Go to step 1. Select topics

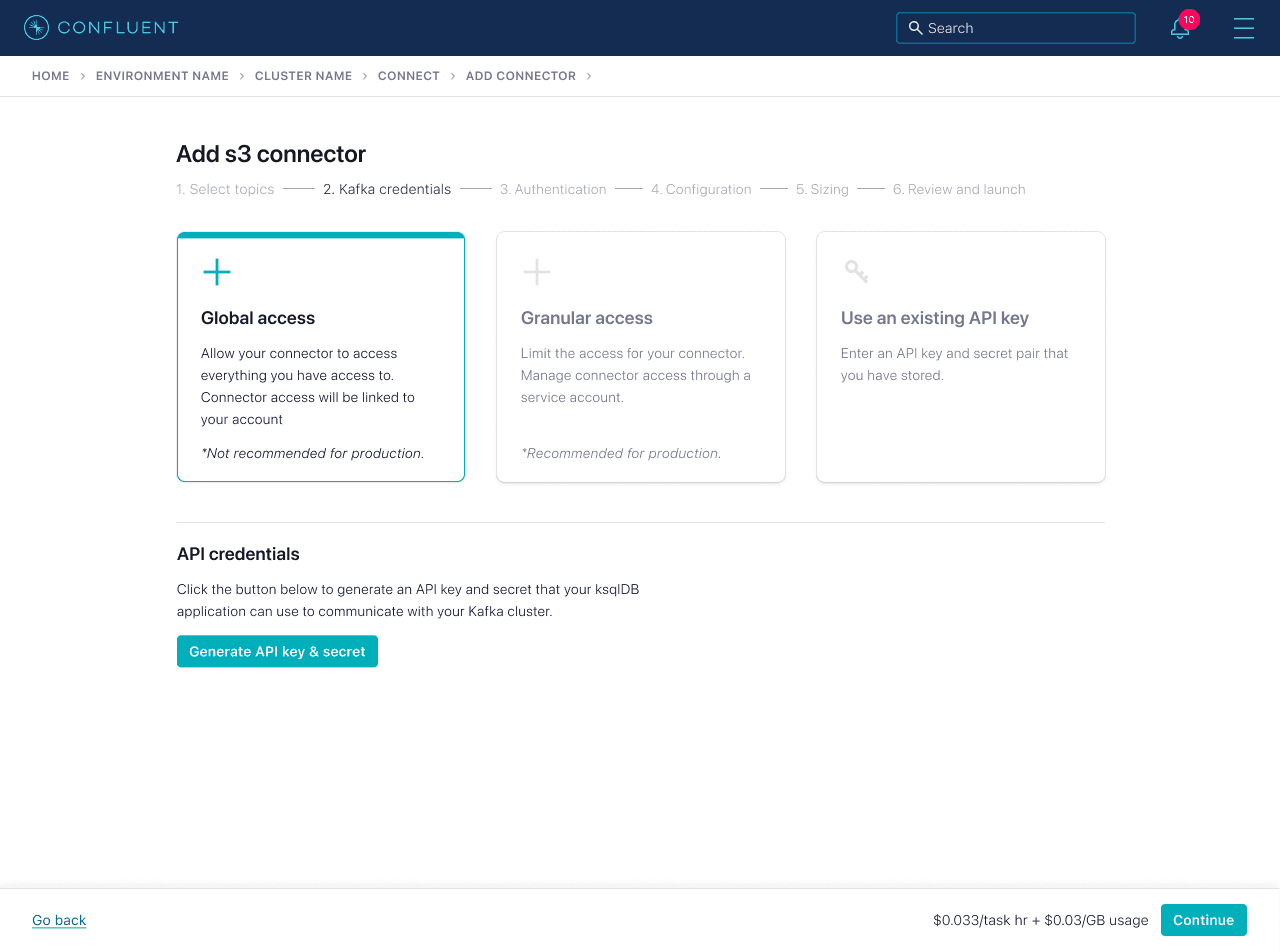coord(225,189)
